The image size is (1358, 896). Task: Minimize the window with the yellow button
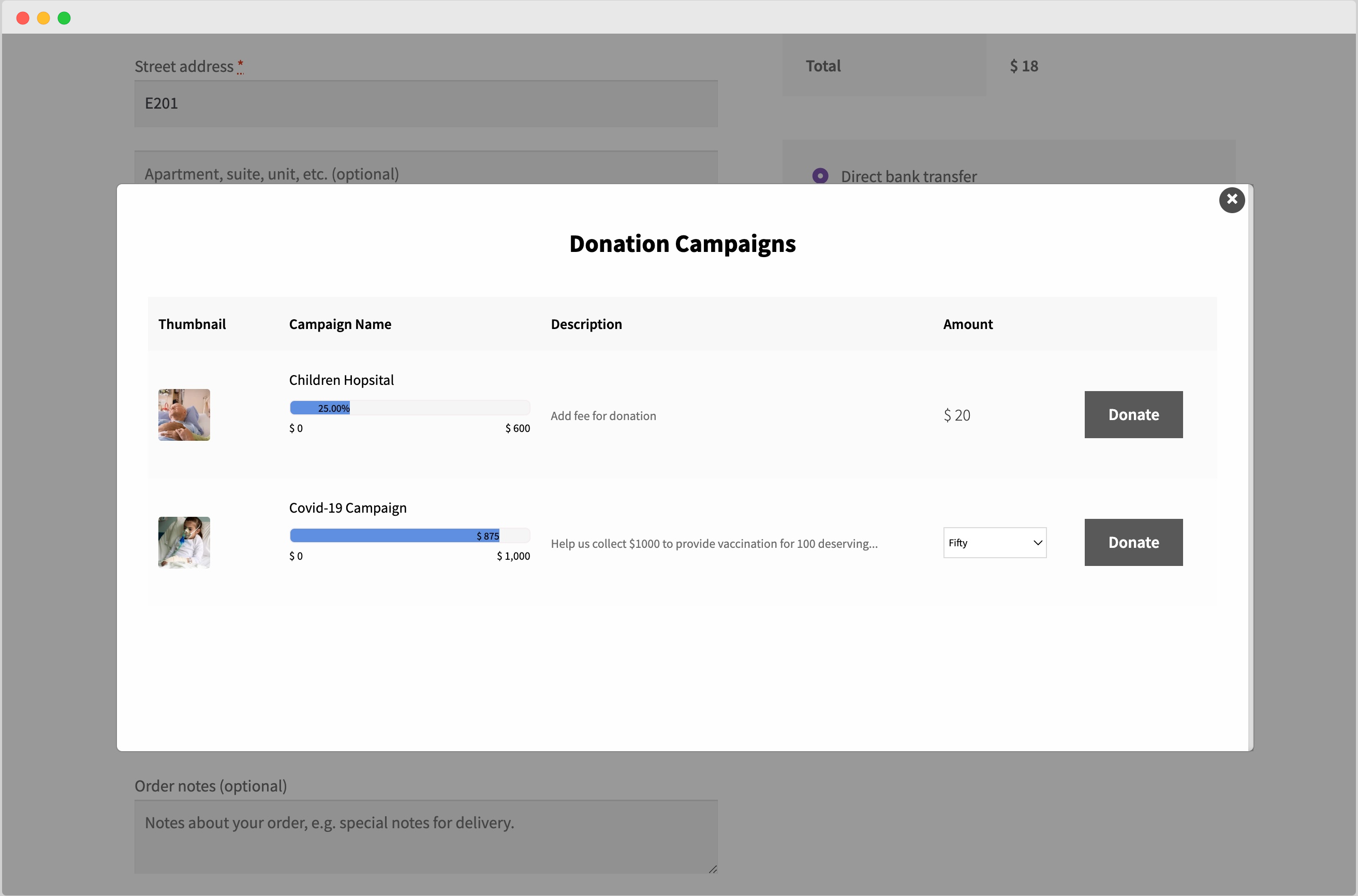(x=43, y=18)
